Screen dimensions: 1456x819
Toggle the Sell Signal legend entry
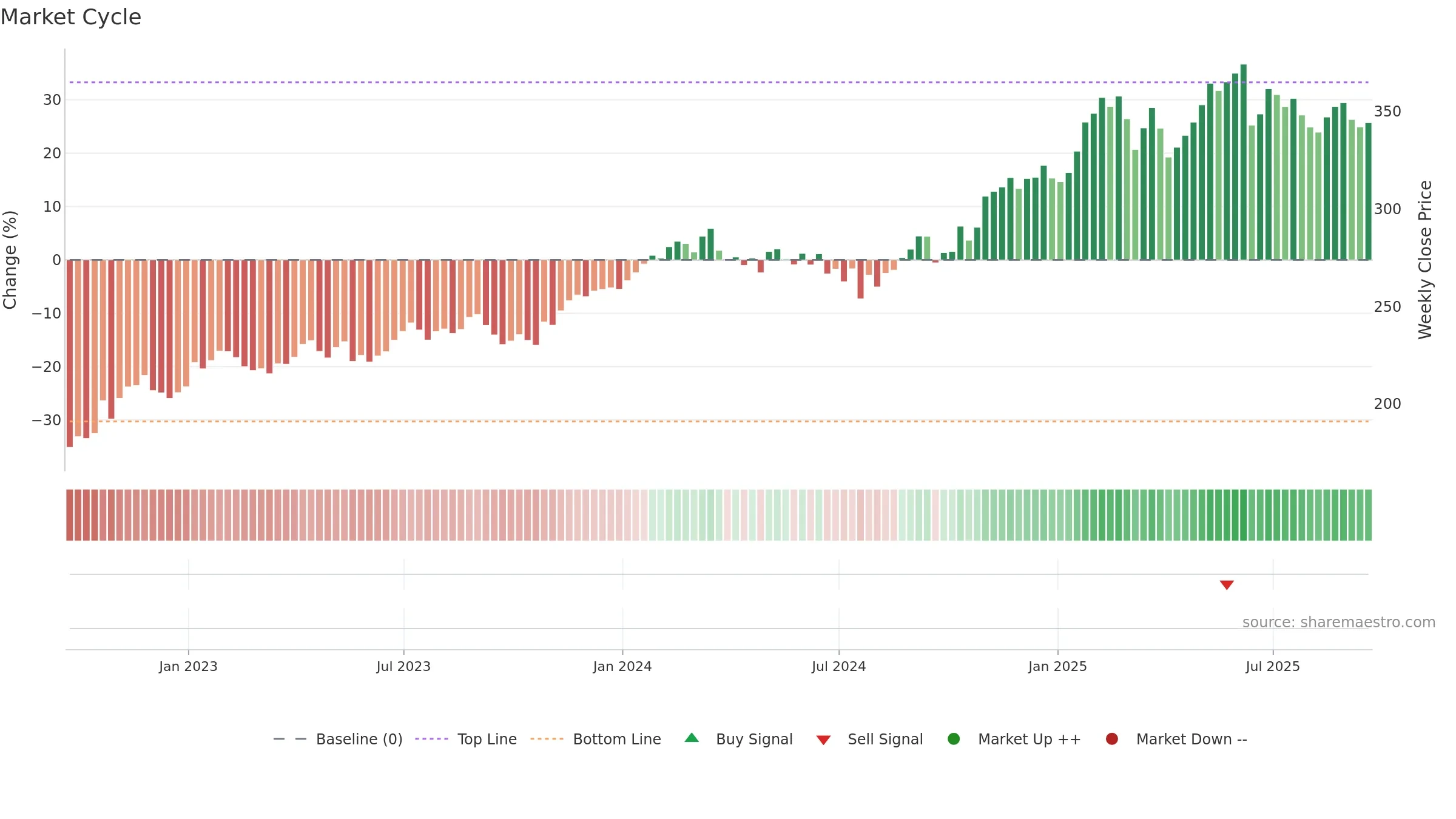point(869,739)
